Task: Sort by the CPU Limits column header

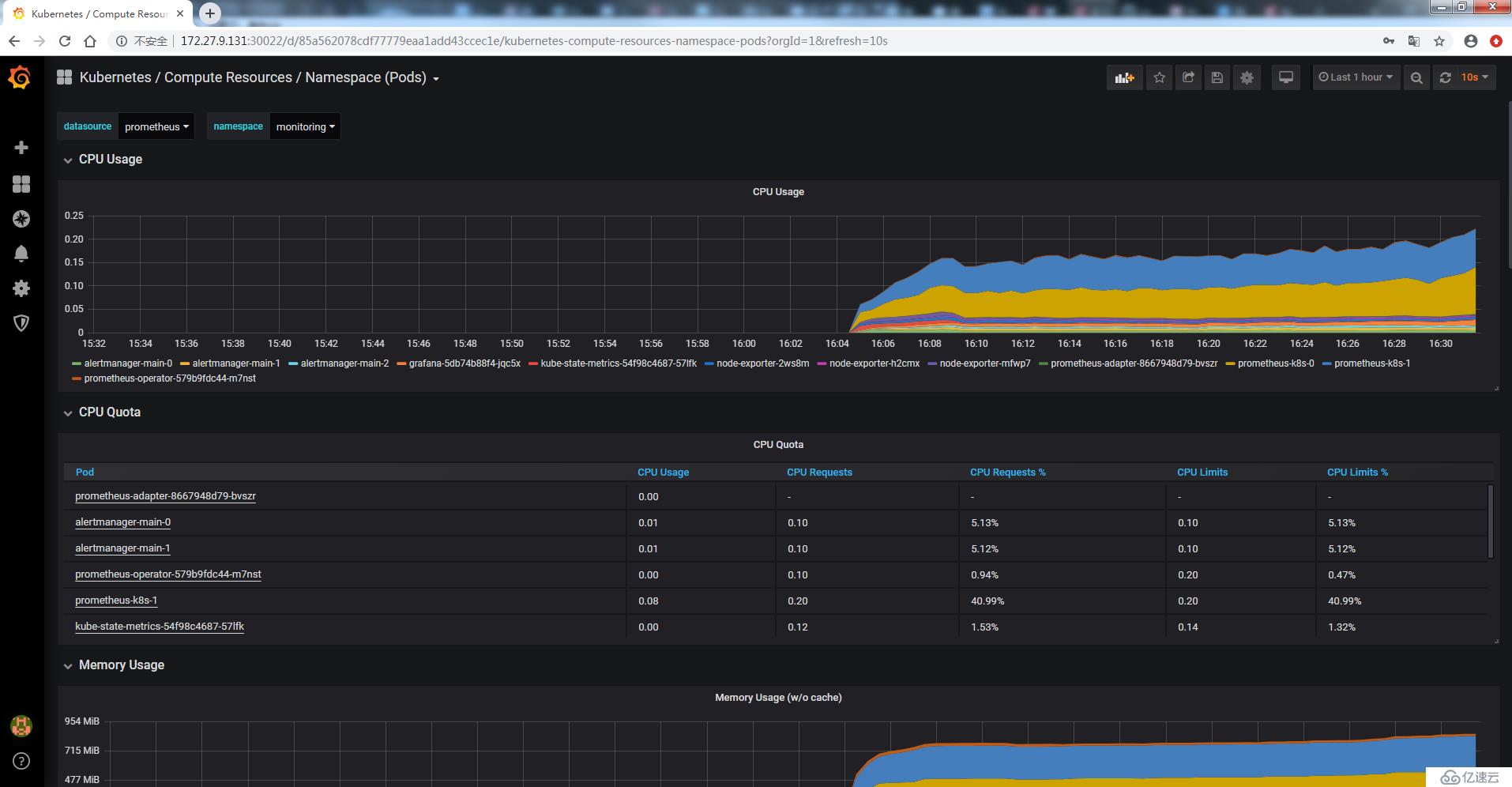Action: tap(1202, 472)
